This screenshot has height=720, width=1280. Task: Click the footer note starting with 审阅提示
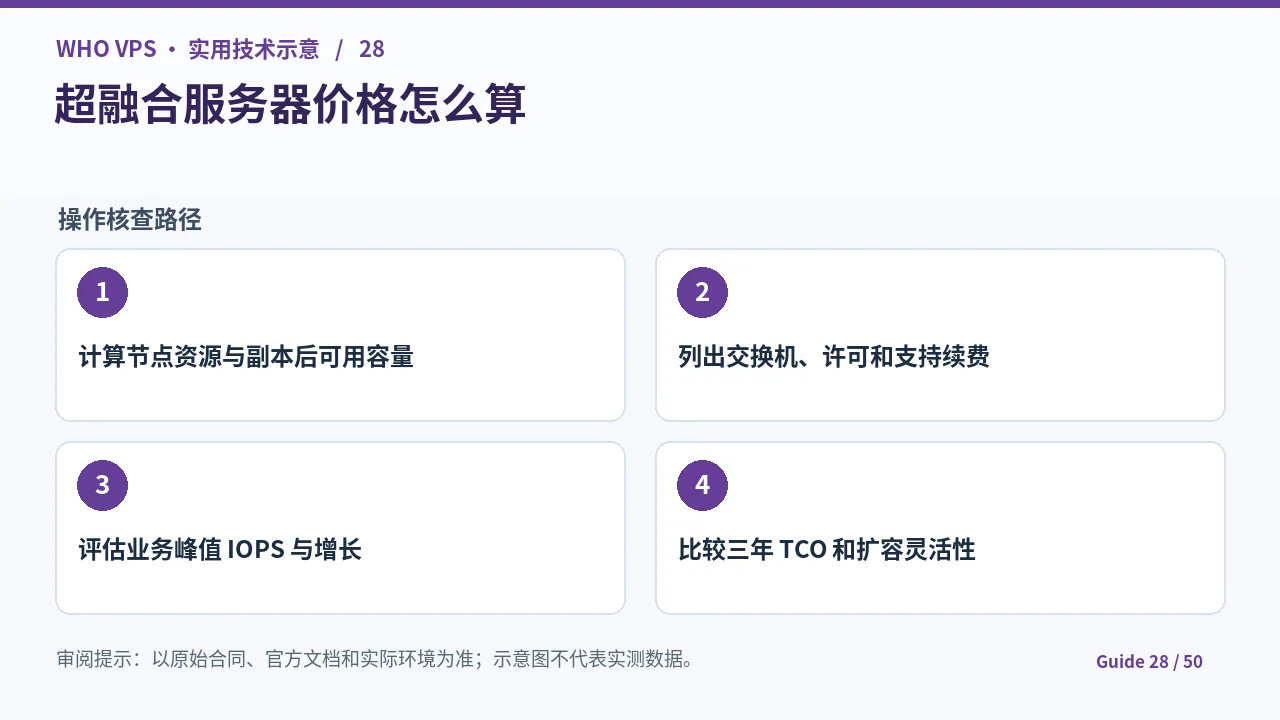pos(375,659)
